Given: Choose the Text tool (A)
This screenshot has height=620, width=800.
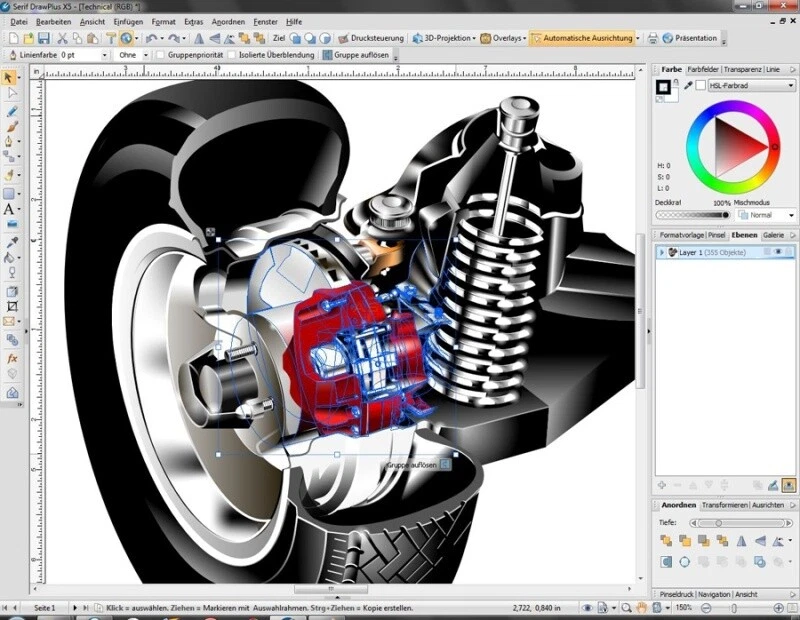Looking at the screenshot, I should point(11,209).
